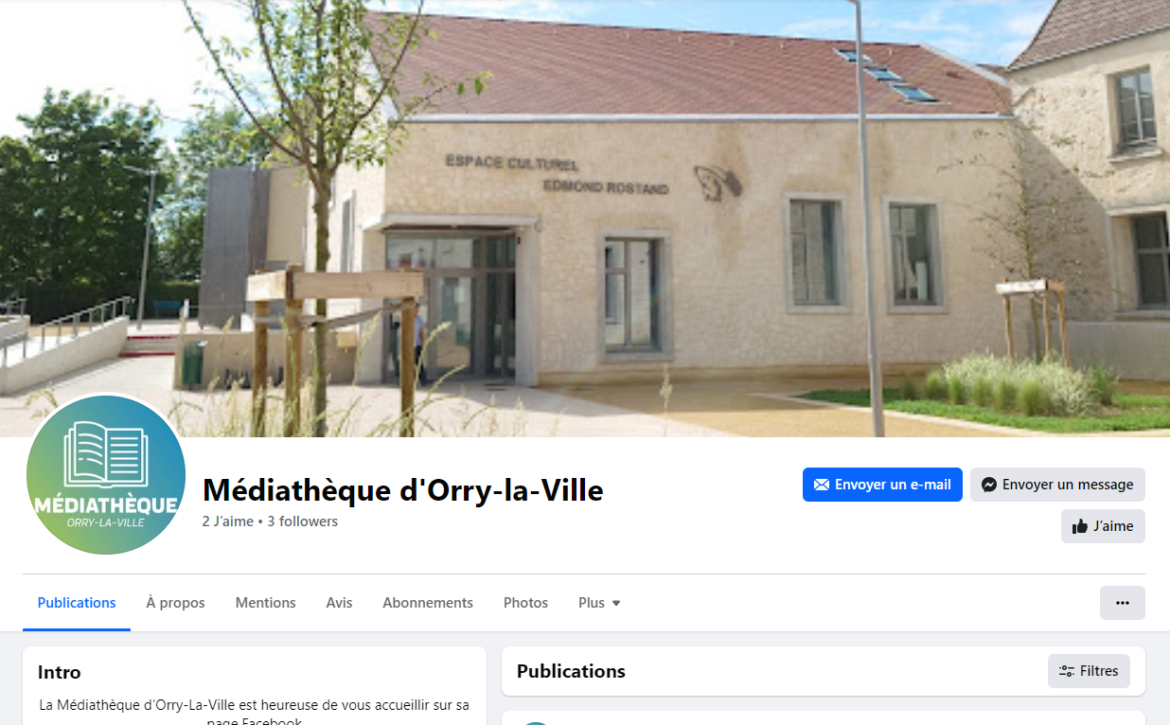
Task: Click the filter sliders icon beside Filtres
Action: (x=1067, y=671)
